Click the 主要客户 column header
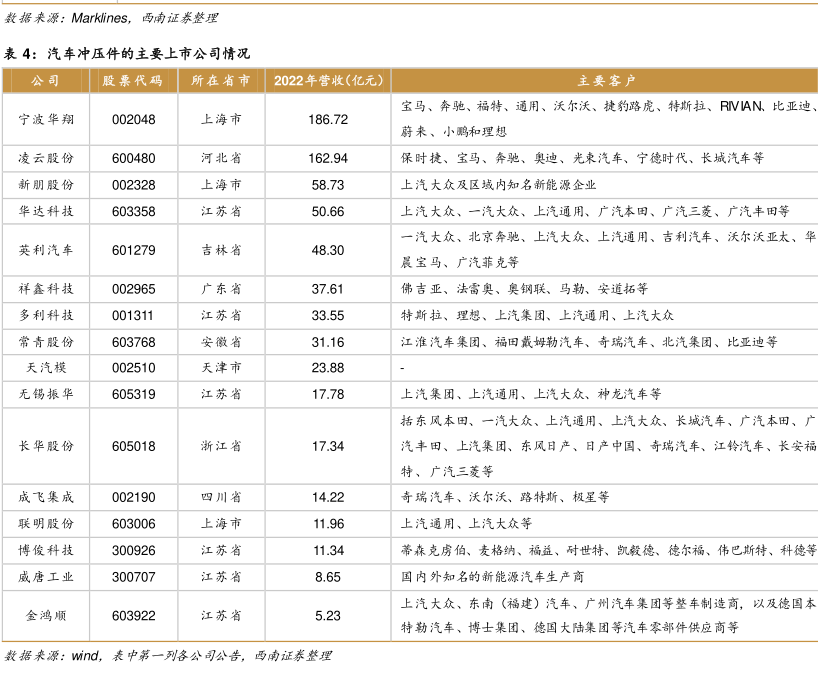Viewport: 818px width, 678px height. pos(604,80)
